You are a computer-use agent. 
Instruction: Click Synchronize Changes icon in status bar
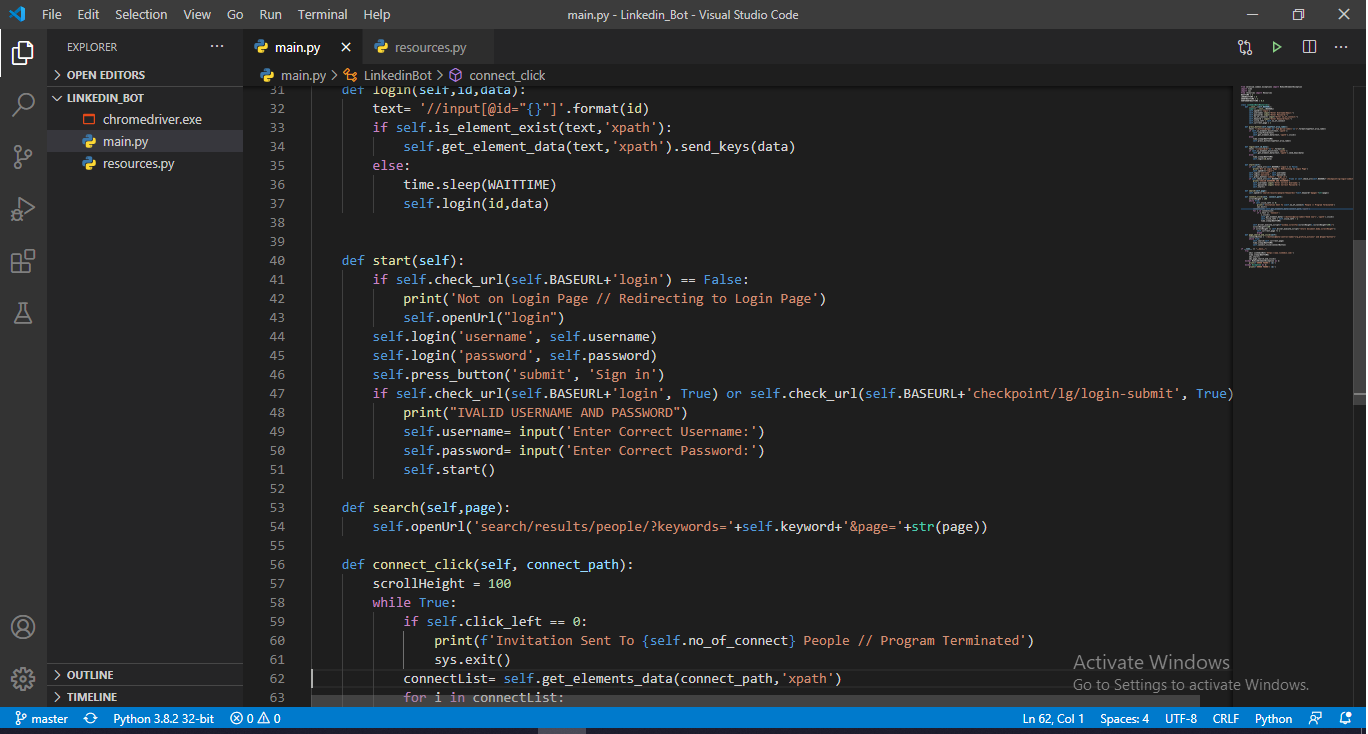(x=91, y=719)
